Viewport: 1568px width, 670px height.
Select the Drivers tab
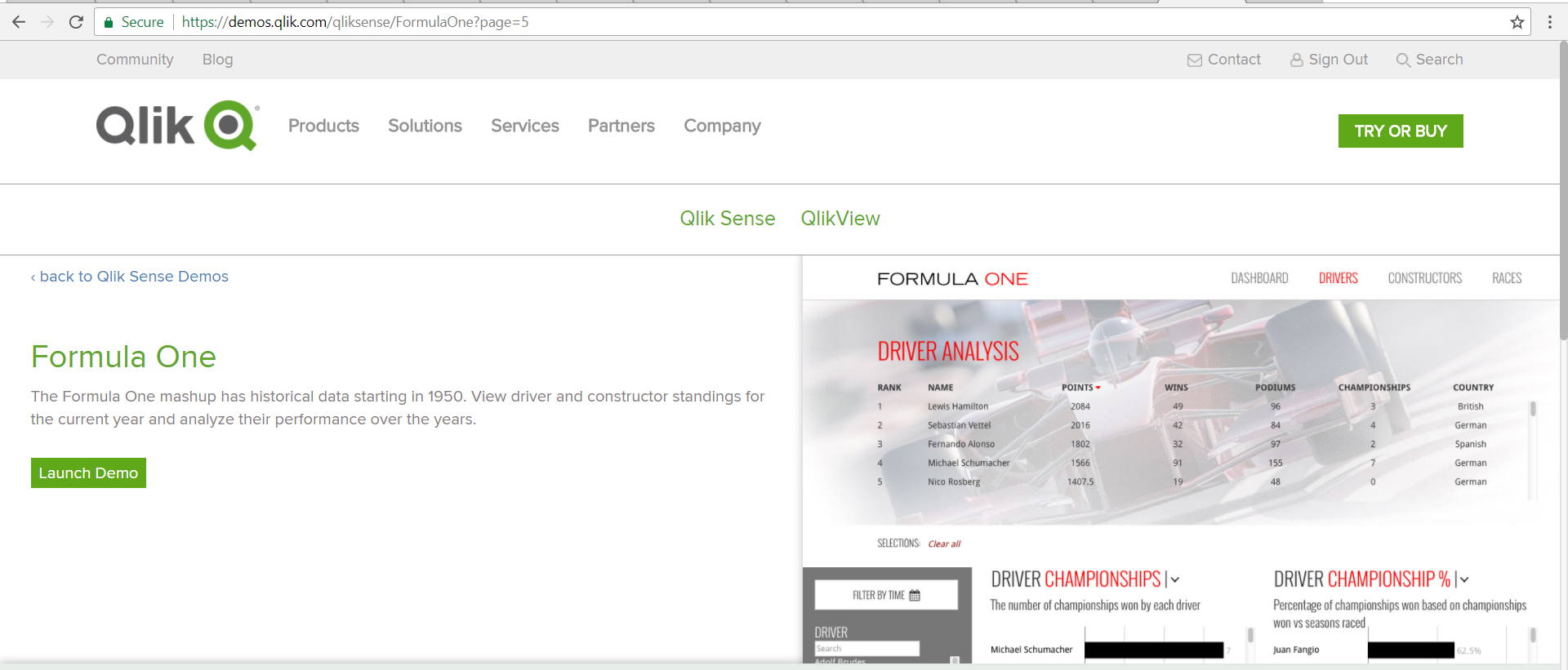(1339, 278)
